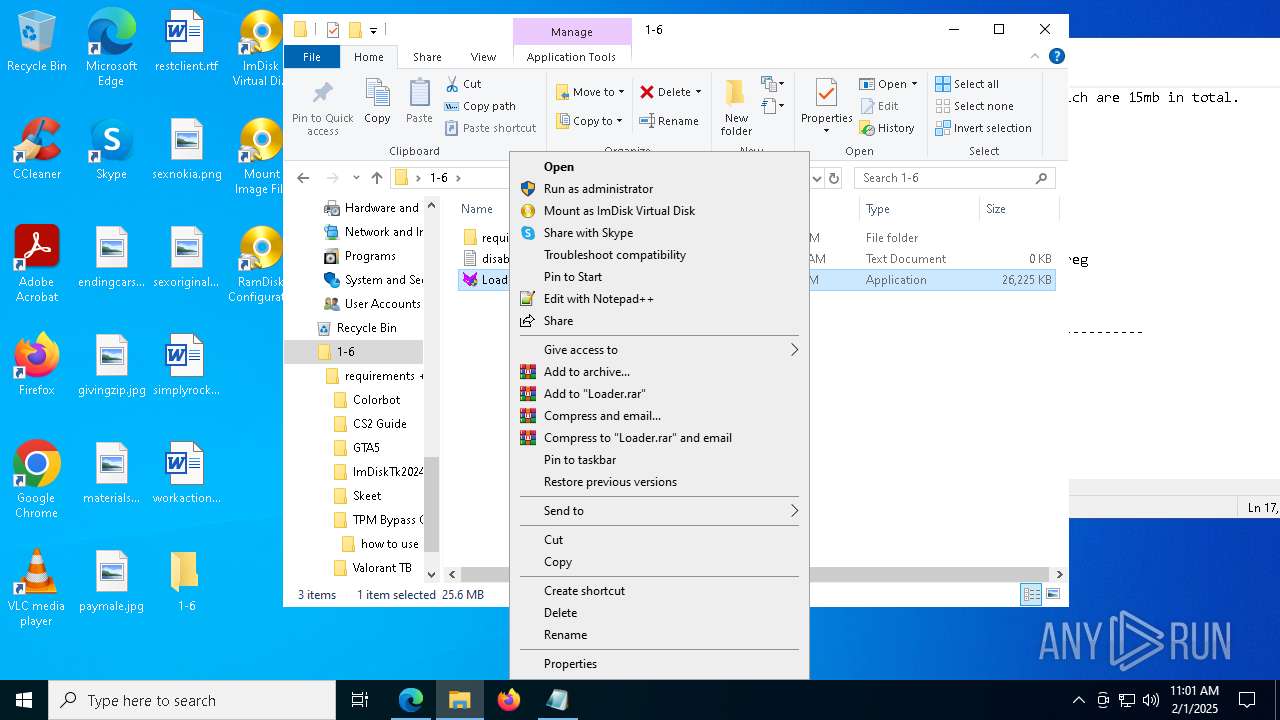Click the New folder icon

(x=736, y=93)
